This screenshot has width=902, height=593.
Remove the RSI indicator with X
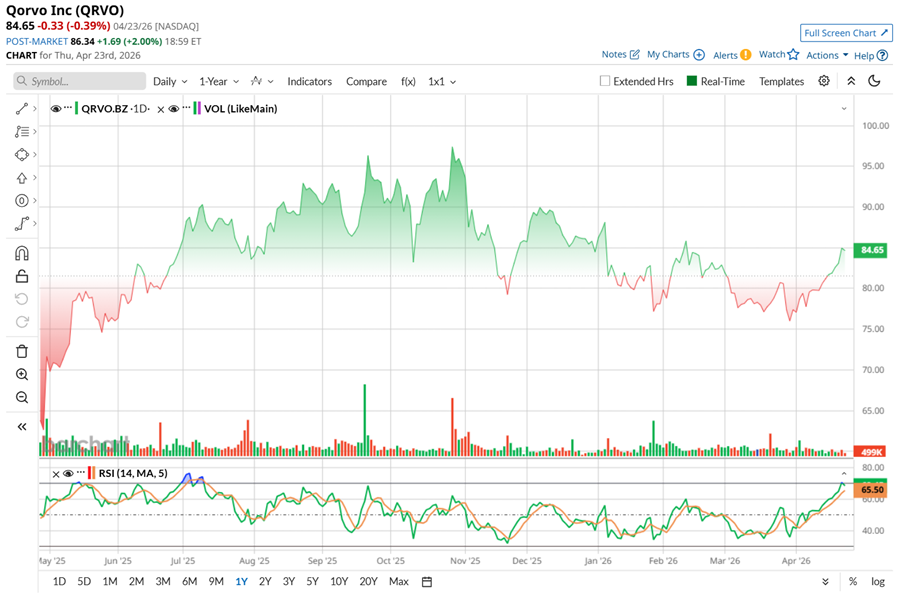[x=56, y=474]
